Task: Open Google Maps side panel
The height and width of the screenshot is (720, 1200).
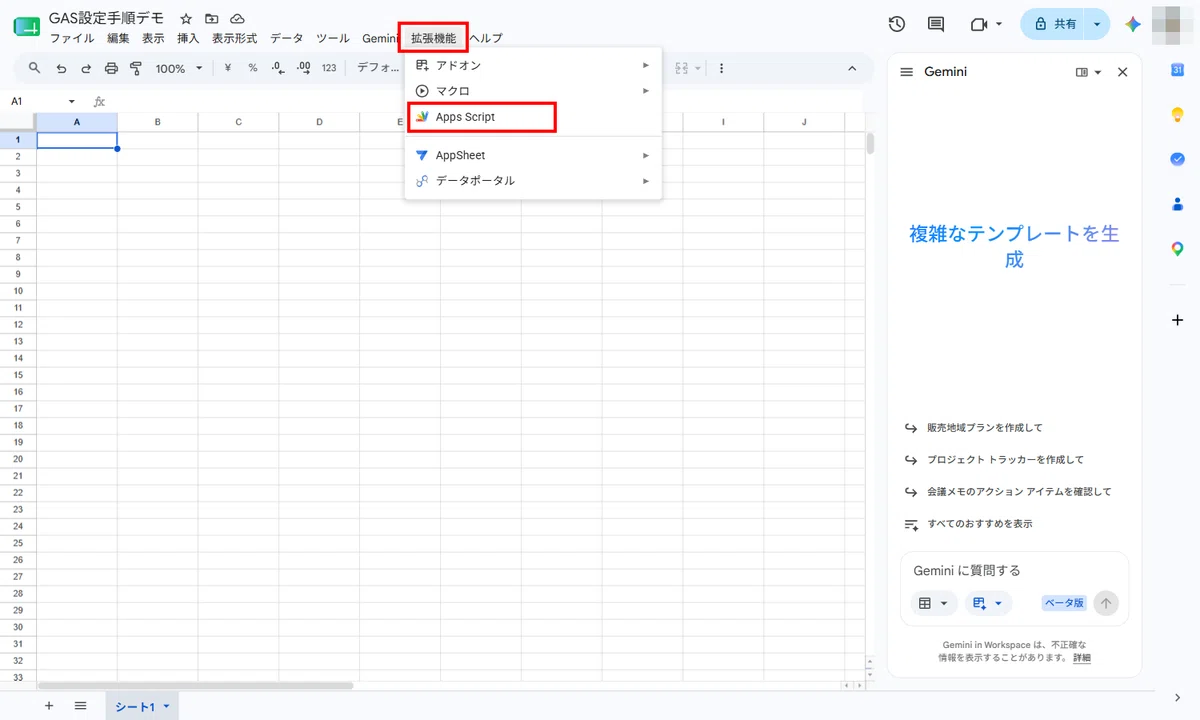Action: point(1178,249)
